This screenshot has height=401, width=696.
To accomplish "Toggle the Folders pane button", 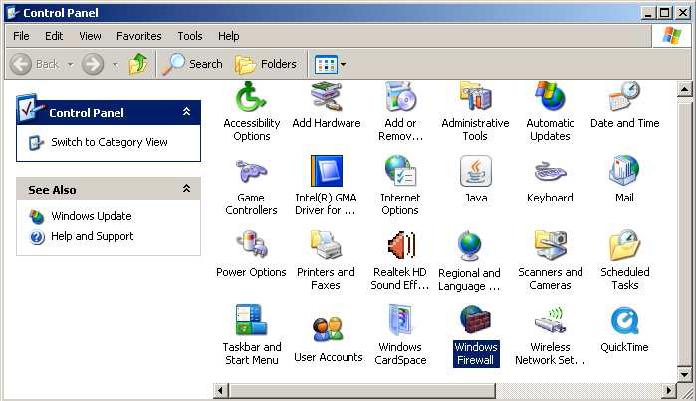I will (265, 64).
